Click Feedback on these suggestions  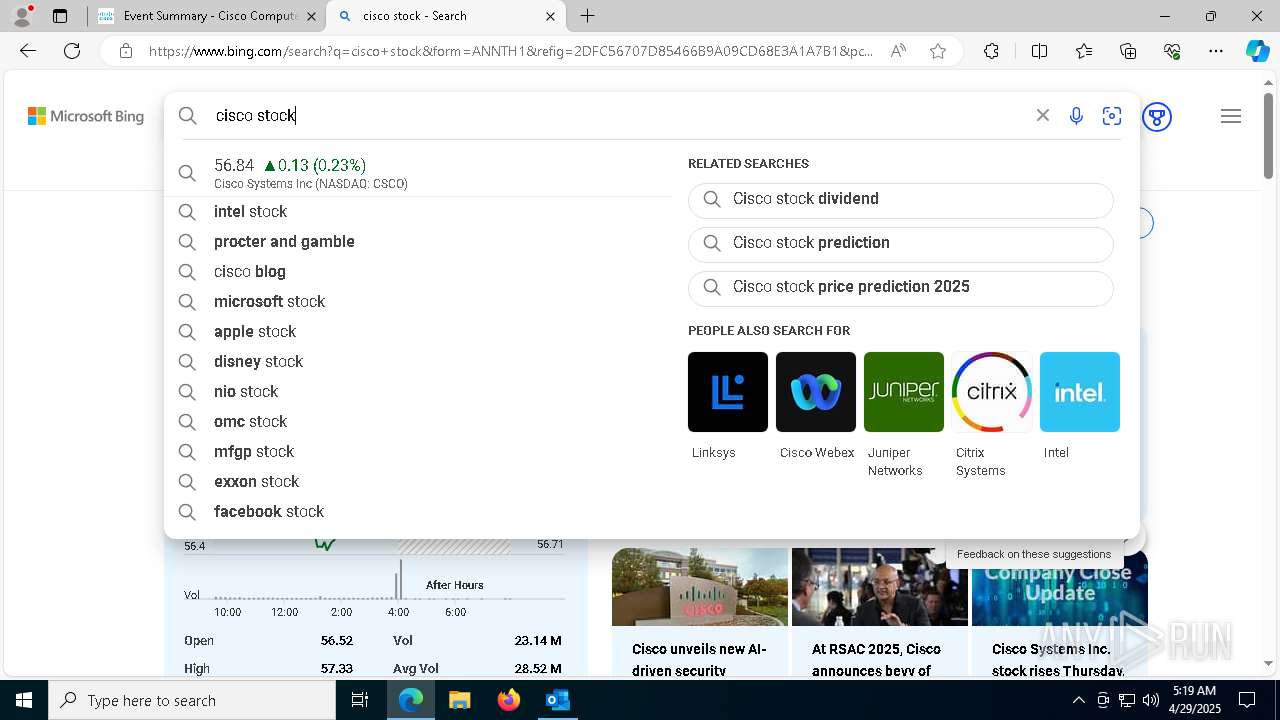(1034, 554)
